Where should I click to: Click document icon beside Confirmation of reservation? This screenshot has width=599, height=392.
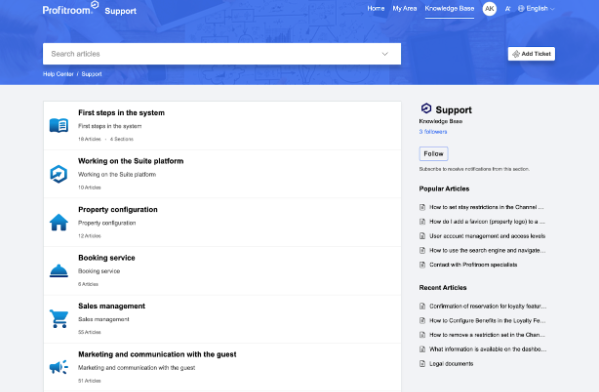[422, 306]
